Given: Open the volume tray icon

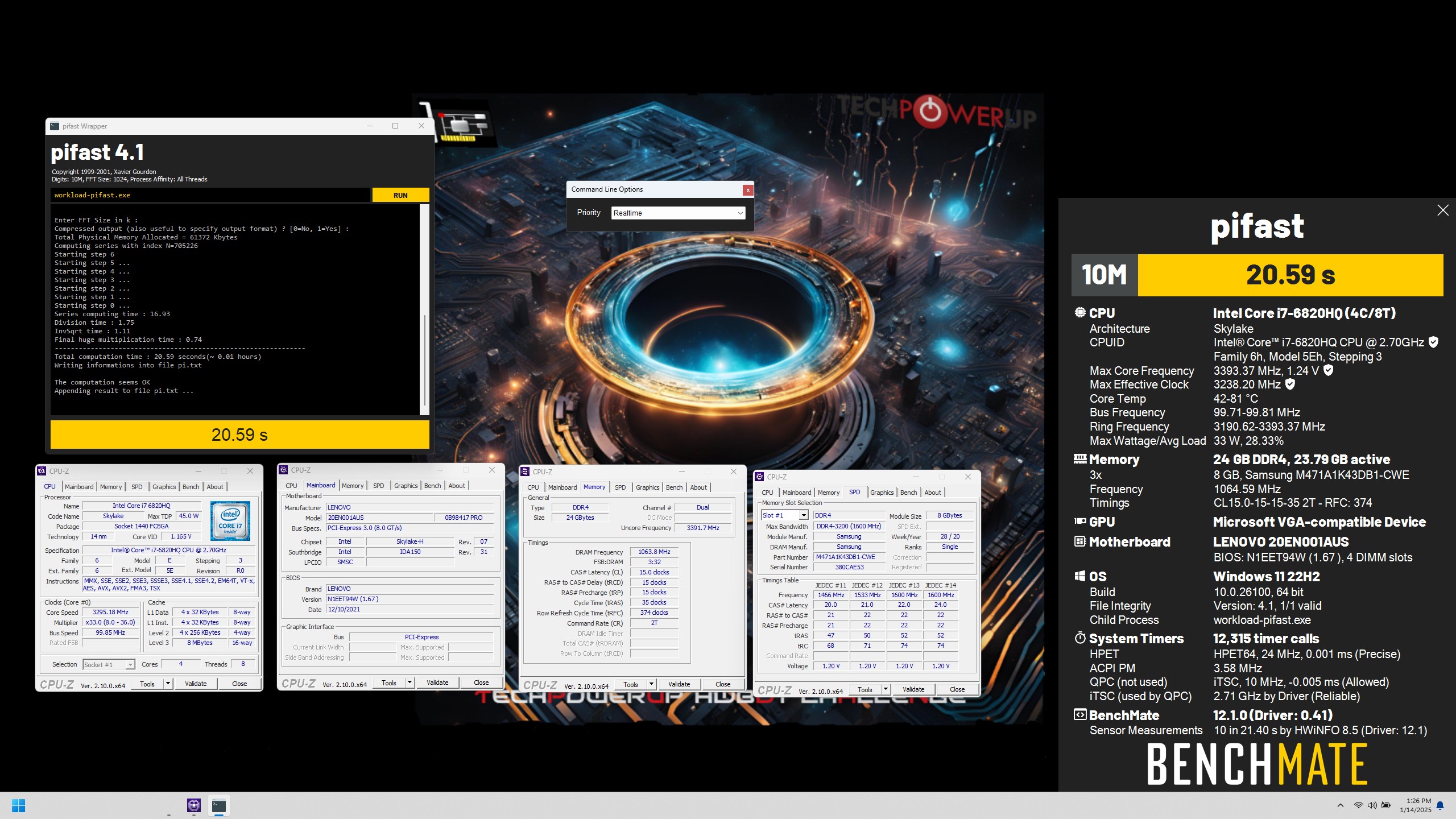Looking at the screenshot, I should (x=1372, y=805).
